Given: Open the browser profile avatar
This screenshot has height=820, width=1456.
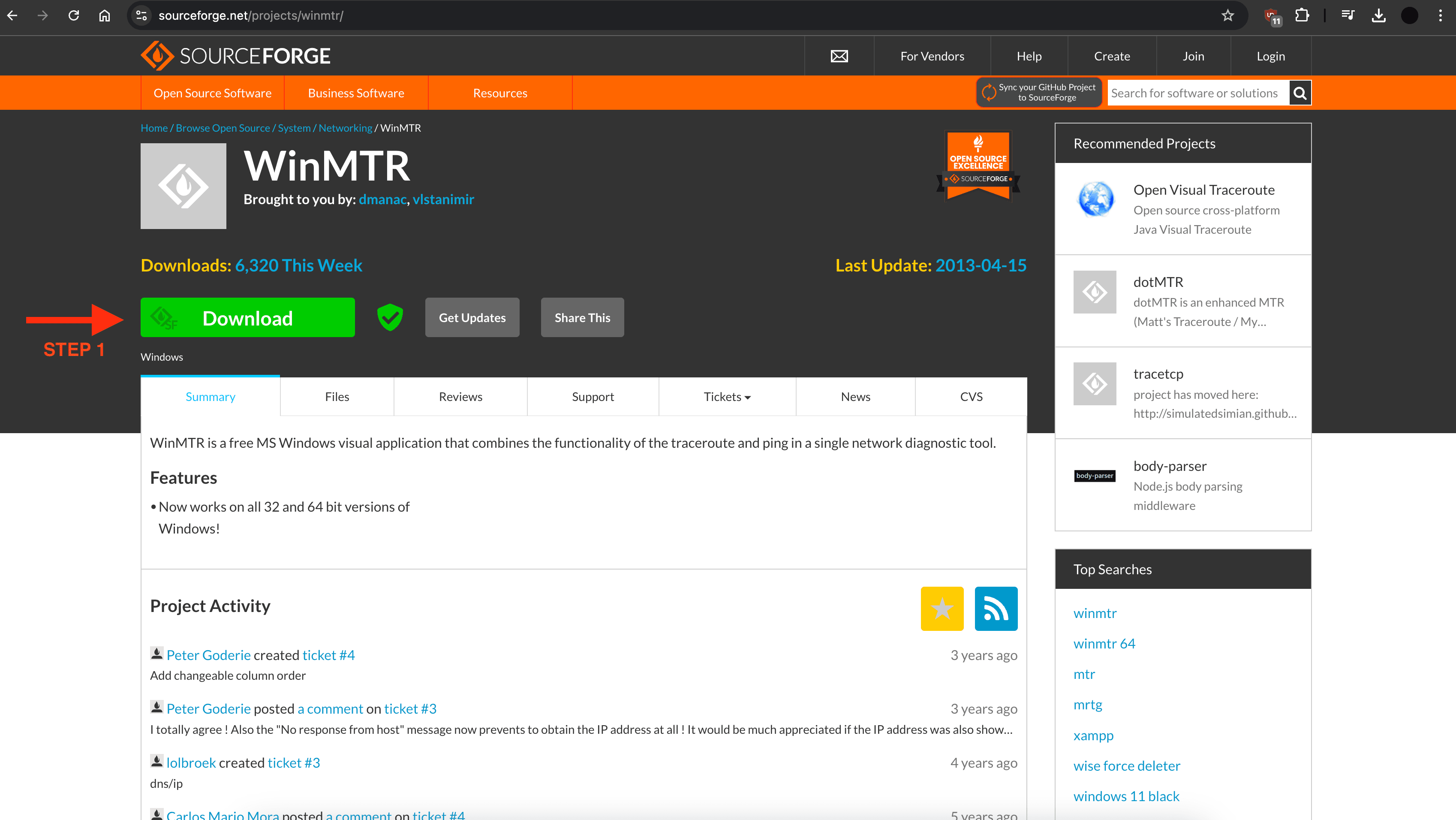Looking at the screenshot, I should [1410, 15].
